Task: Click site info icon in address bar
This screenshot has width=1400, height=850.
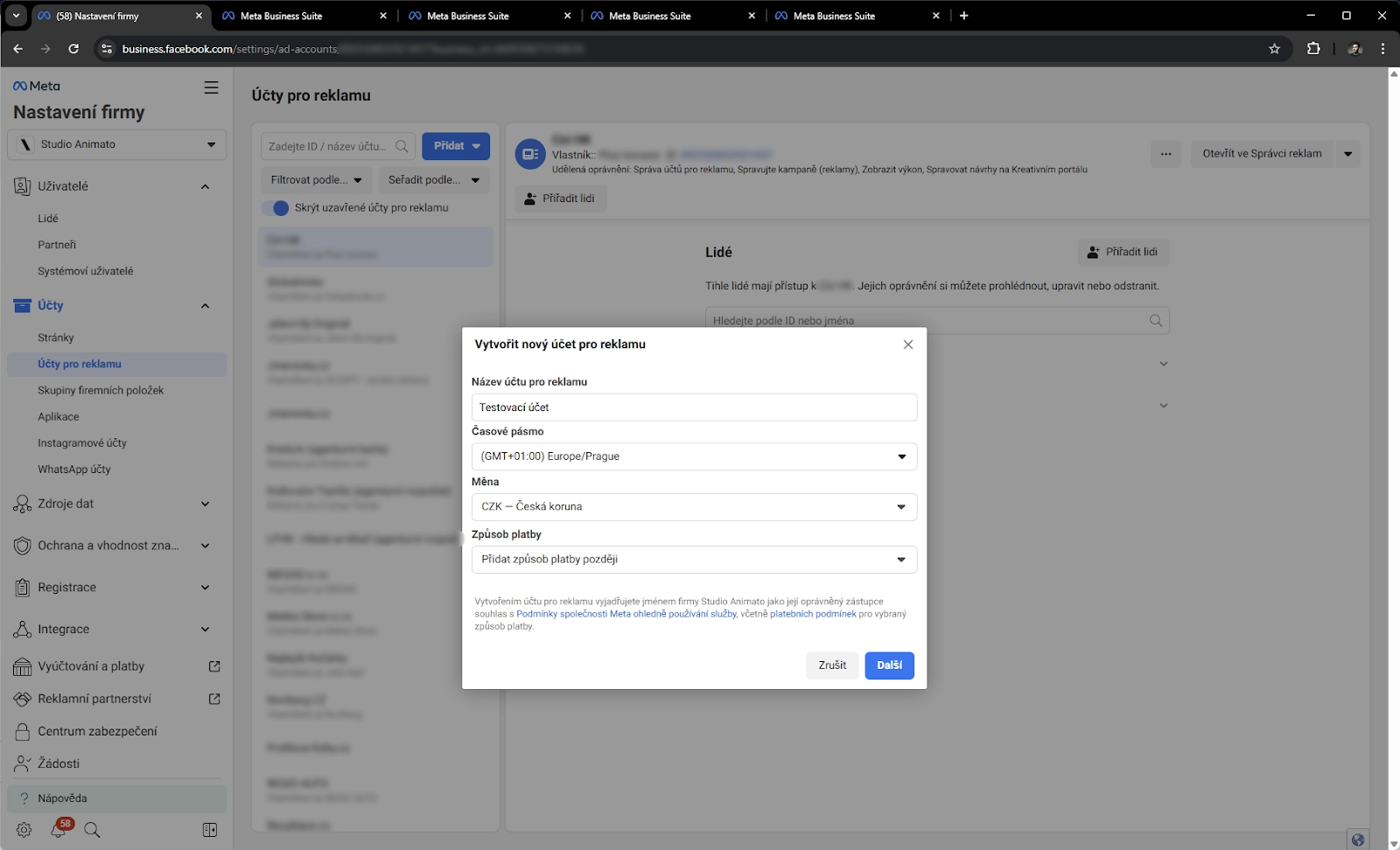Action: click(107, 49)
